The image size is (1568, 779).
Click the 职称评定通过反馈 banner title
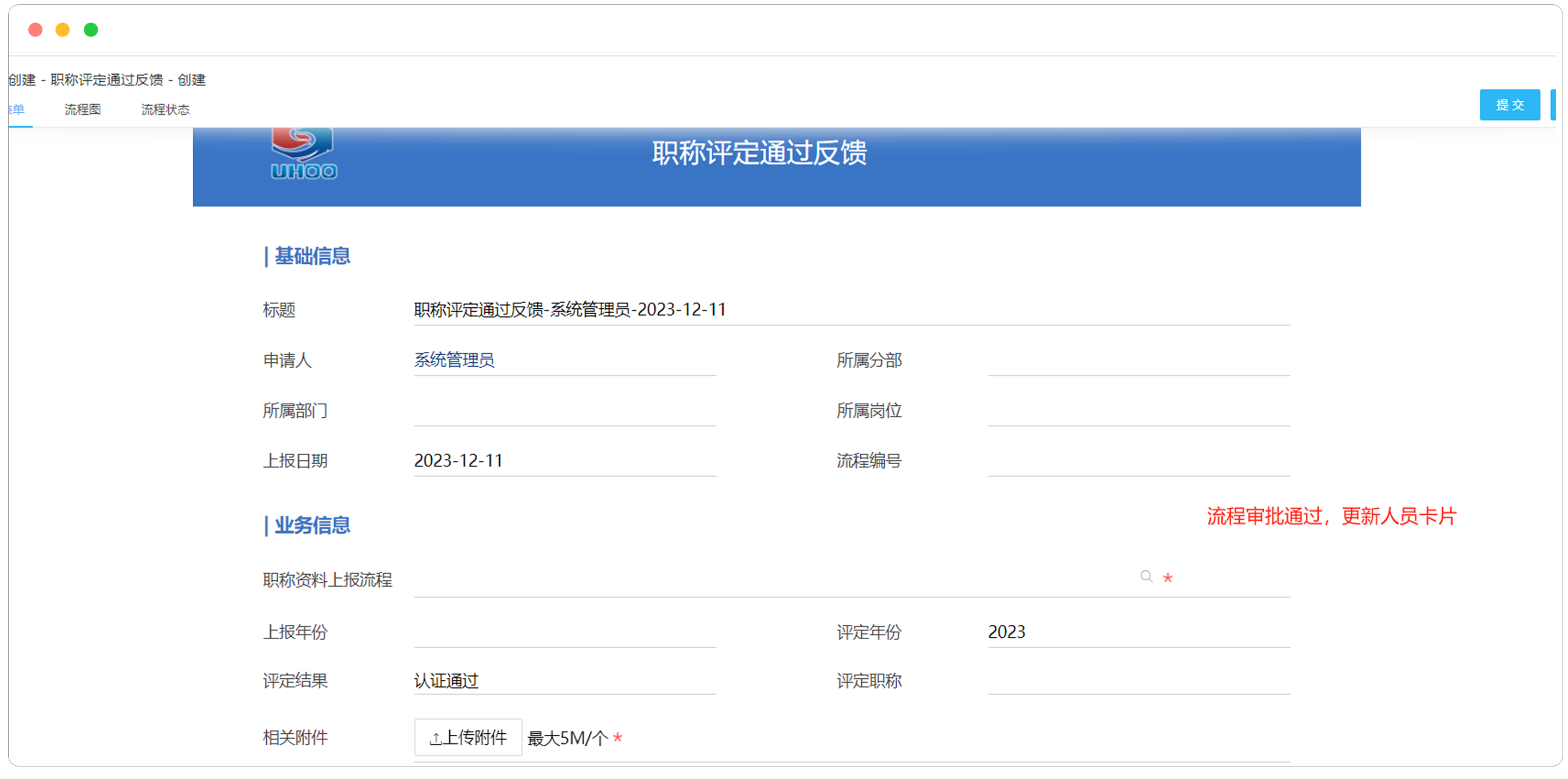(x=759, y=153)
